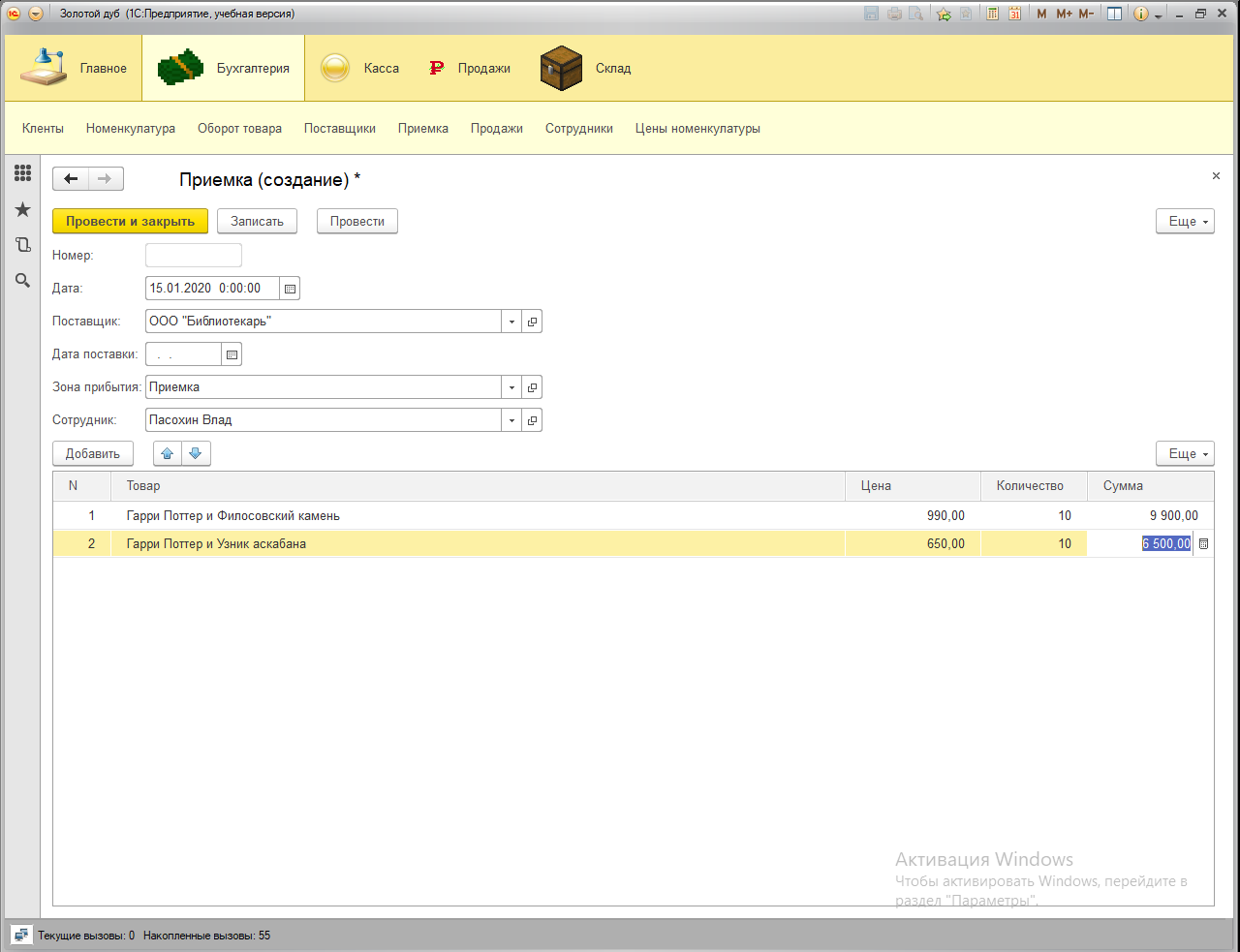The image size is (1240, 952).
Task: Open the top Еще menu button
Action: [x=1185, y=221]
